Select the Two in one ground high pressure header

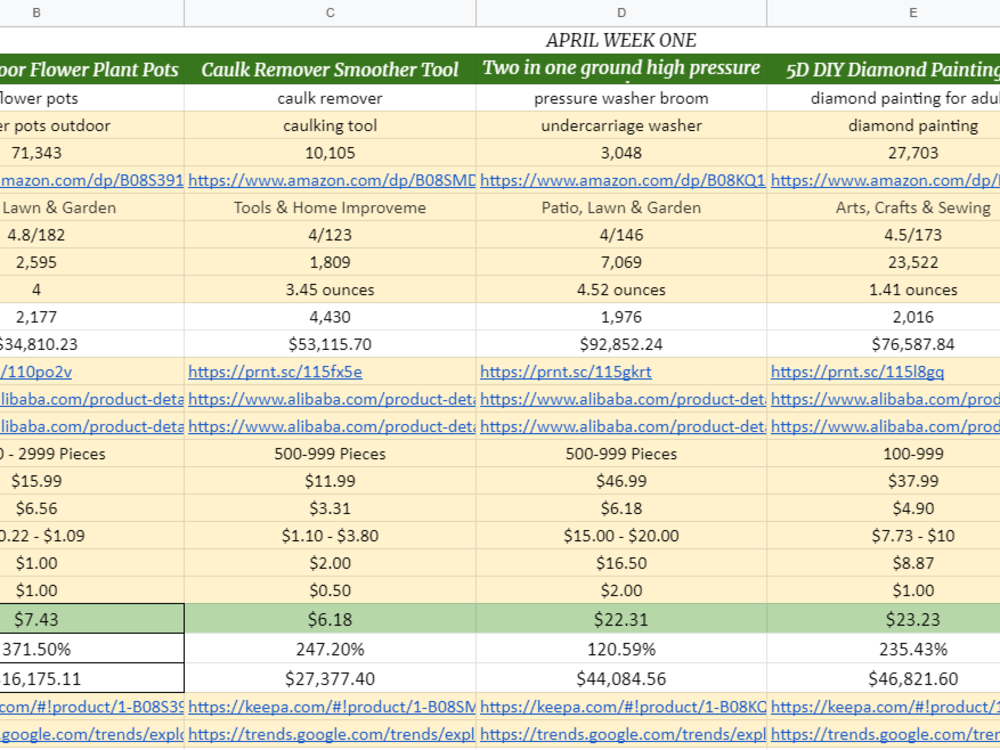tap(621, 69)
